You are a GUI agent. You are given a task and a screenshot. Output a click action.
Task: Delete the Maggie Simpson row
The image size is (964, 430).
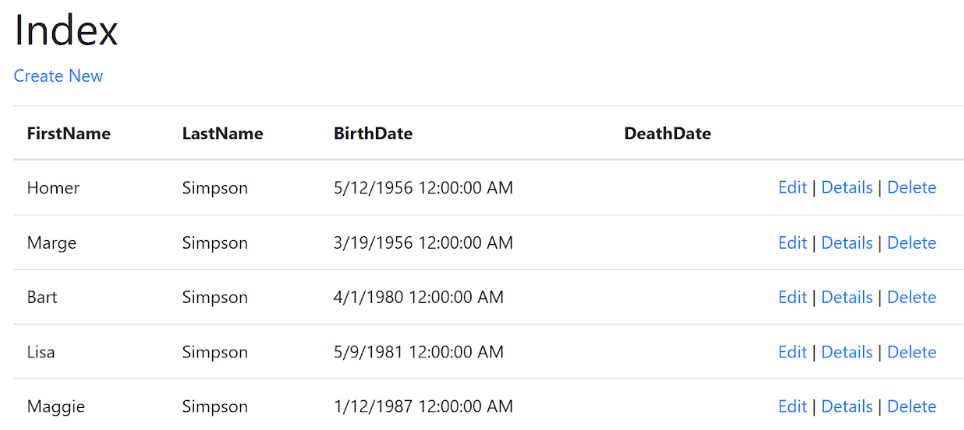click(x=911, y=406)
